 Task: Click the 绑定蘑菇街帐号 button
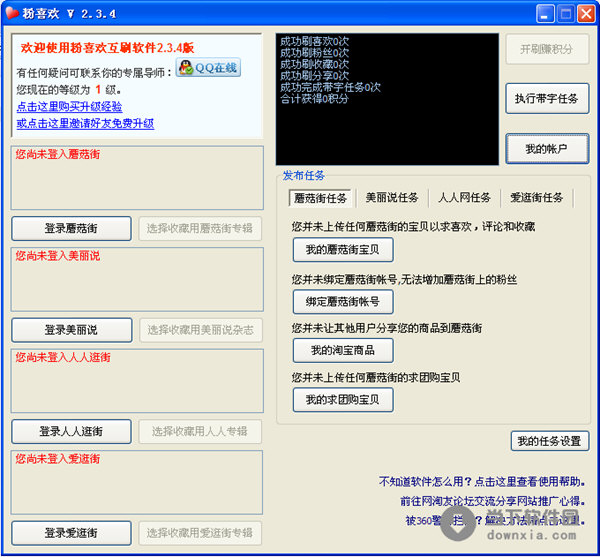(342, 302)
